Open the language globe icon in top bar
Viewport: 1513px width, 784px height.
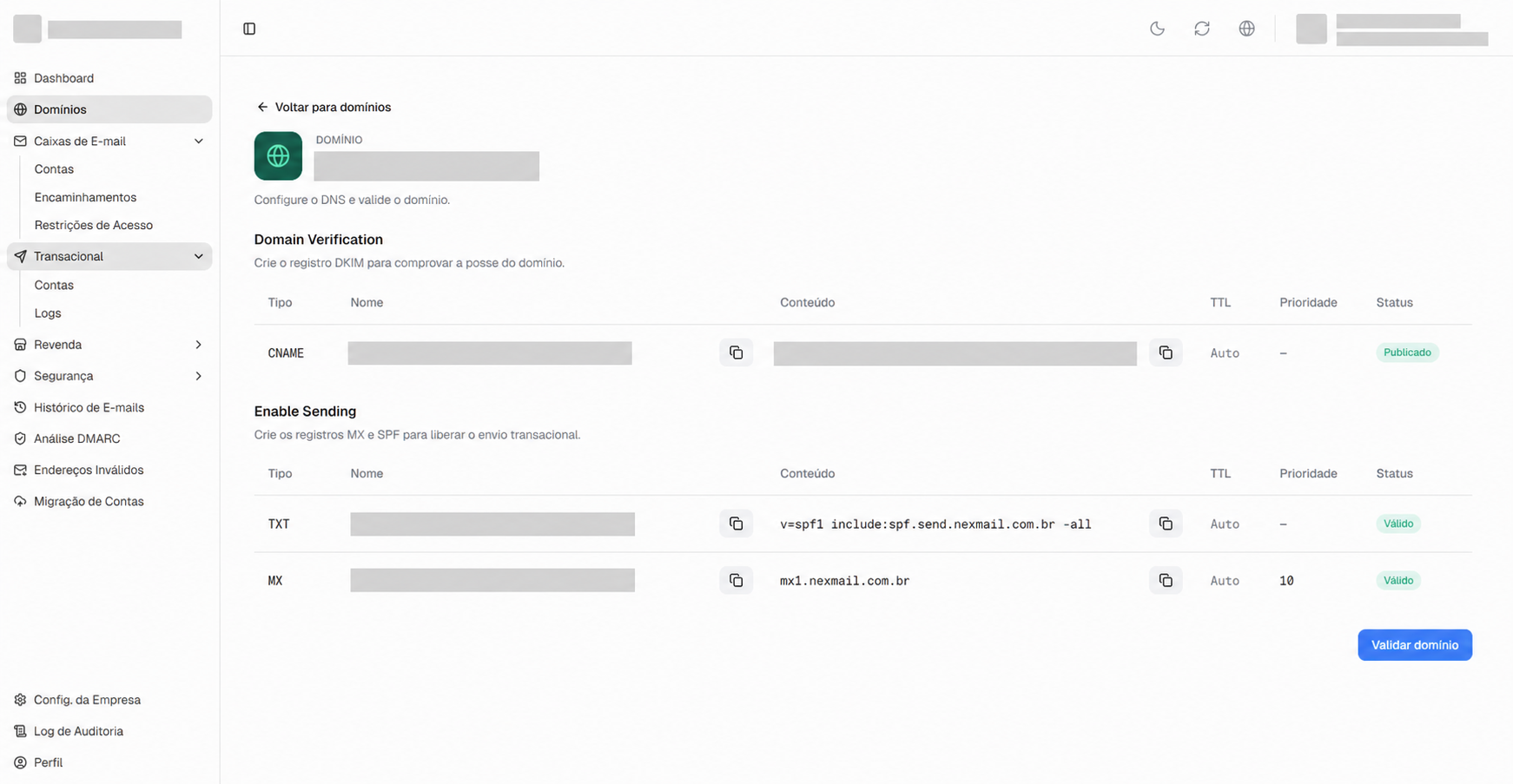pyautogui.click(x=1246, y=29)
